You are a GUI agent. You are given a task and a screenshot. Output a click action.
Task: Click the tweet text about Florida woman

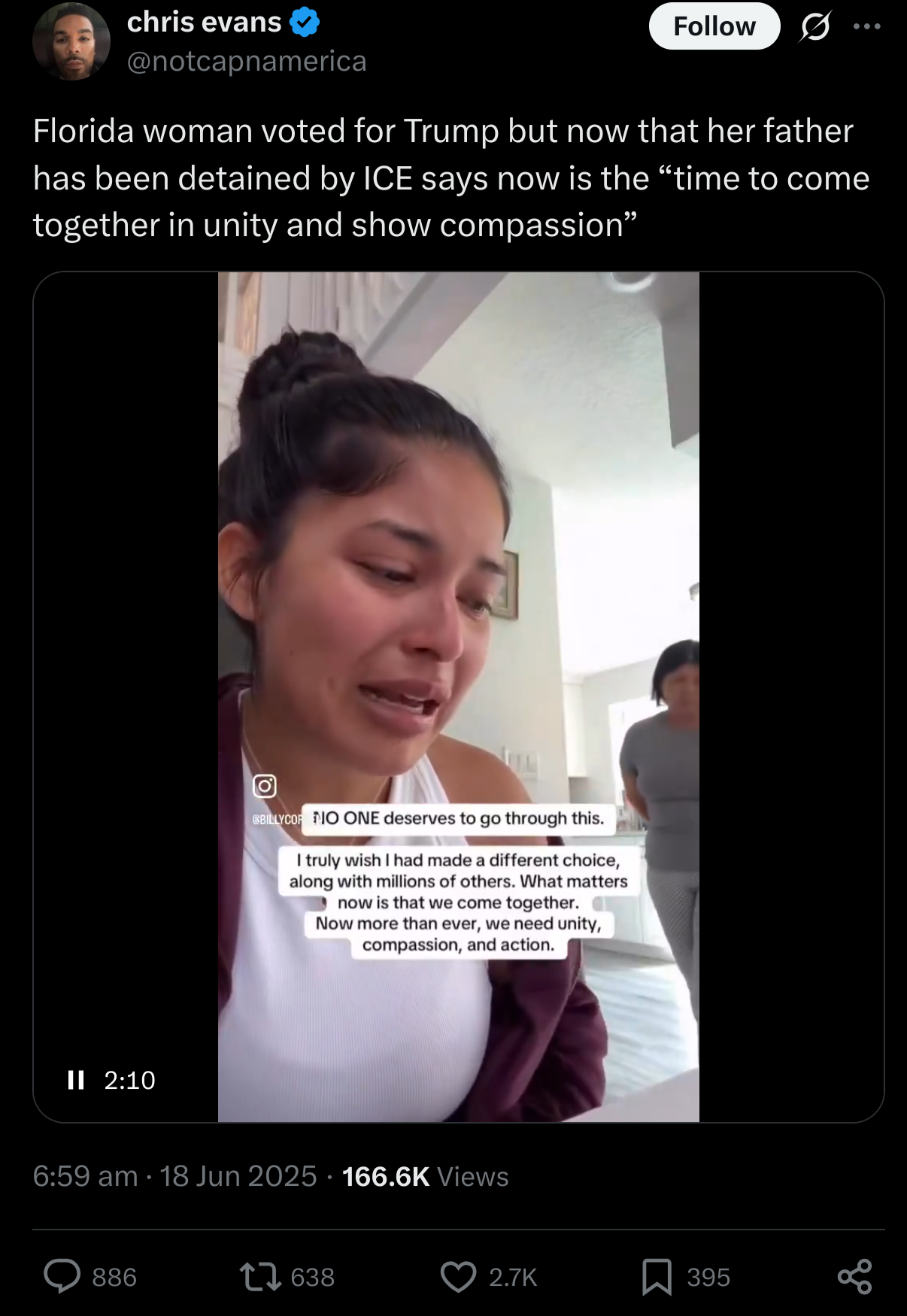(451, 178)
